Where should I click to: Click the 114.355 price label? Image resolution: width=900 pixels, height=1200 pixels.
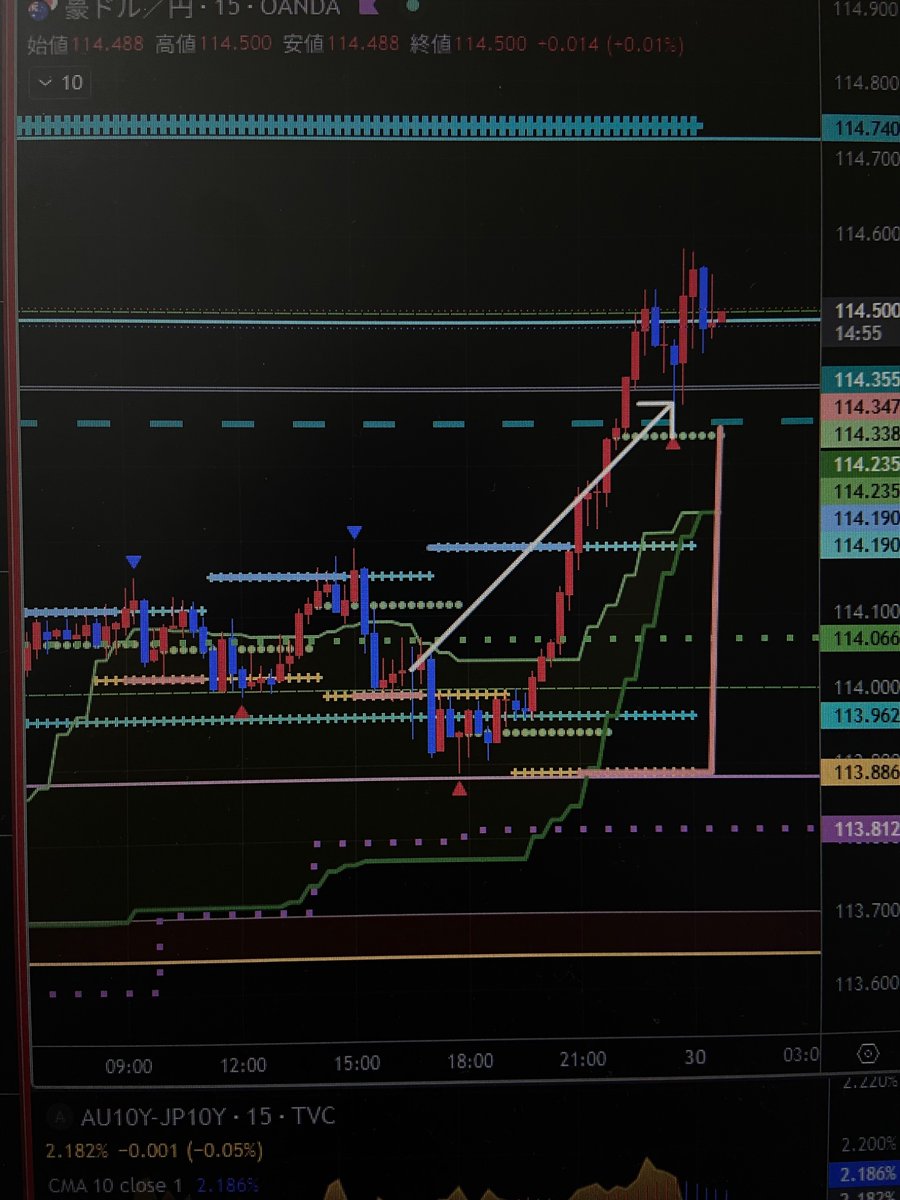(x=862, y=380)
